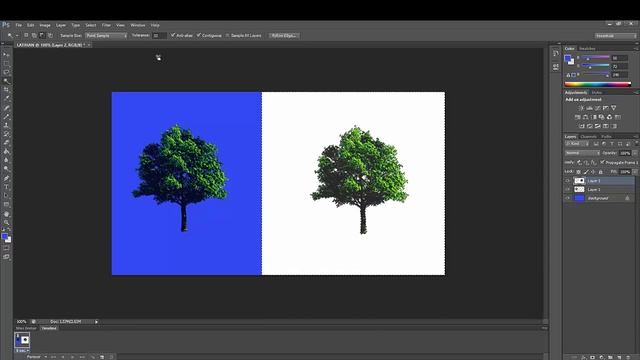The image size is (640, 360).
Task: Toggle Propagate Frame 1 checkbox
Action: point(602,162)
